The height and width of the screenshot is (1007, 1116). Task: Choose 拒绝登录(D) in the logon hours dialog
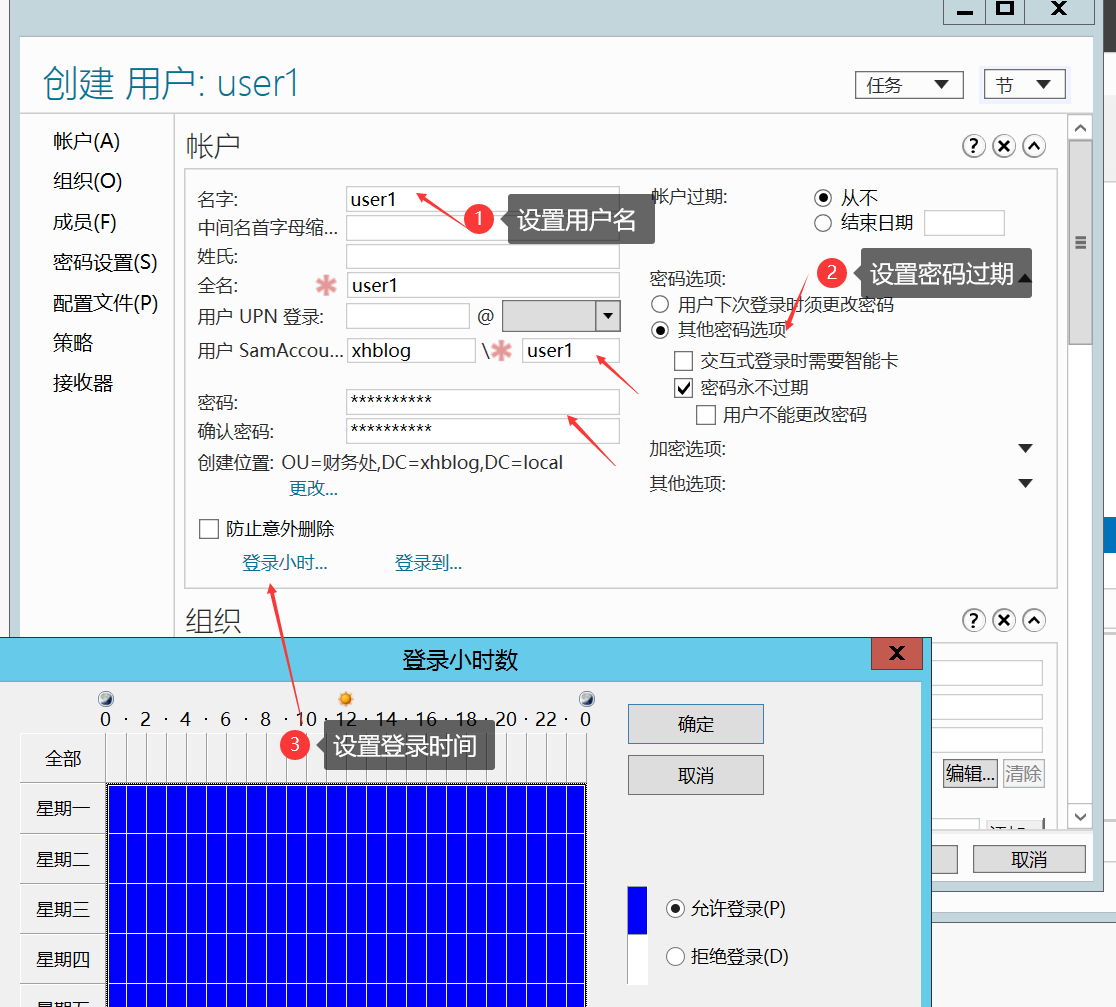click(x=676, y=956)
